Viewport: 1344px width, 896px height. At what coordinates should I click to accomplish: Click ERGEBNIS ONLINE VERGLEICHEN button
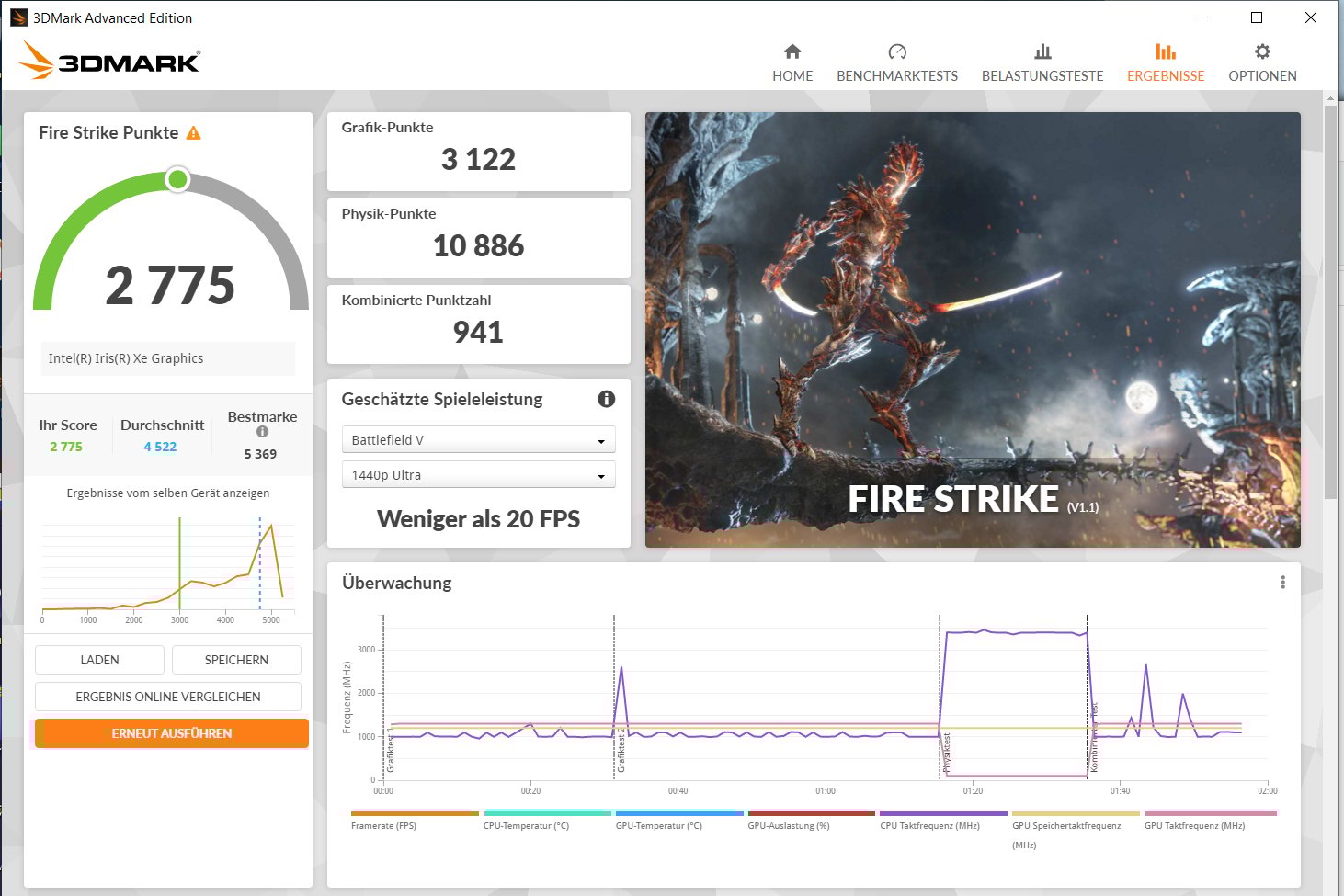tap(168, 697)
